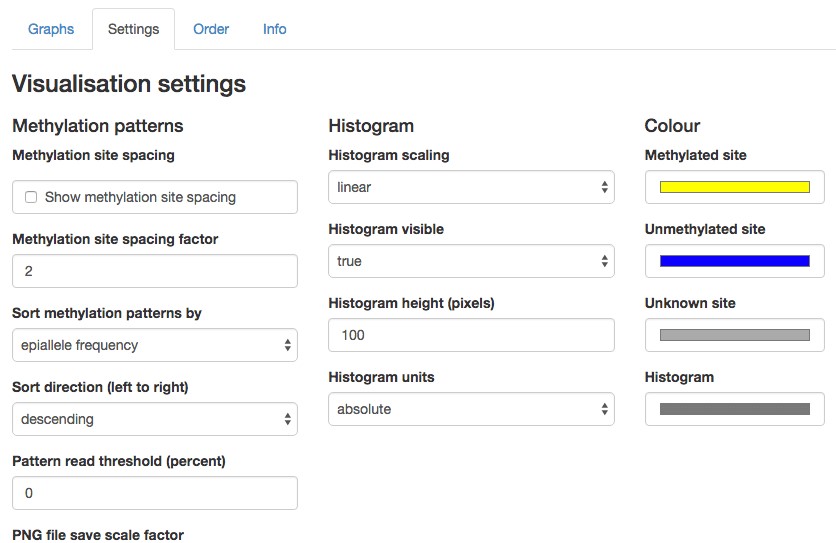
Task: Open the blue Unmethylated site colour swatch
Action: 734,261
